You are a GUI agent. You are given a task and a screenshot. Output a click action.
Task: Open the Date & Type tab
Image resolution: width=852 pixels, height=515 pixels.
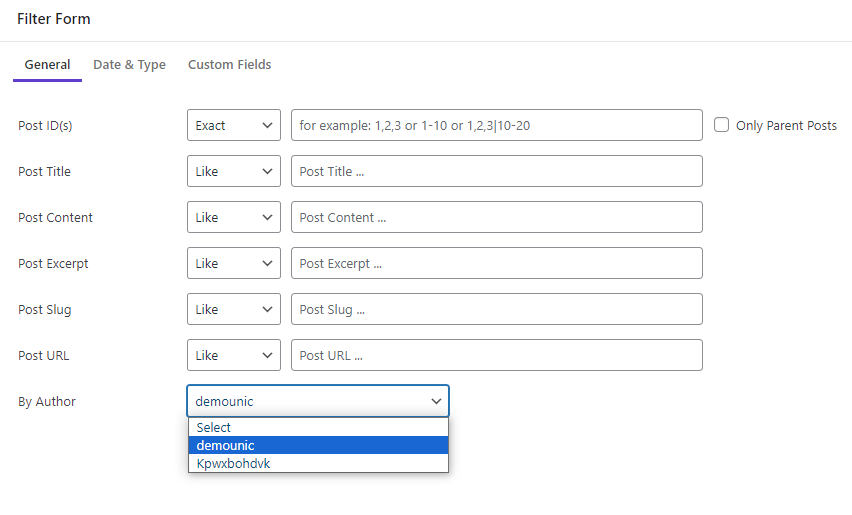pyautogui.click(x=129, y=65)
